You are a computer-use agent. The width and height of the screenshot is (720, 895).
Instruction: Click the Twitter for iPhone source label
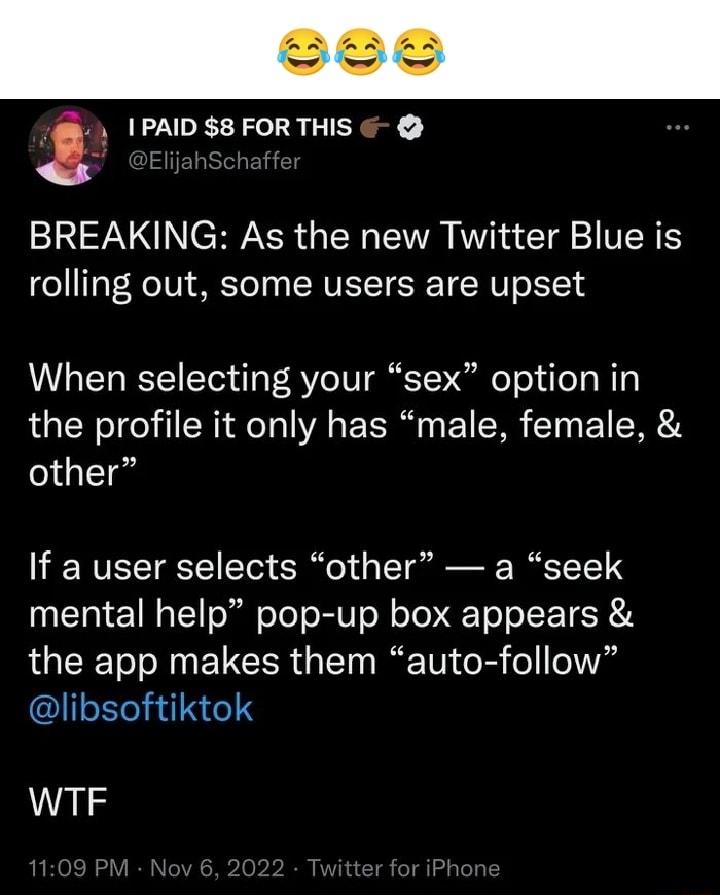[408, 866]
